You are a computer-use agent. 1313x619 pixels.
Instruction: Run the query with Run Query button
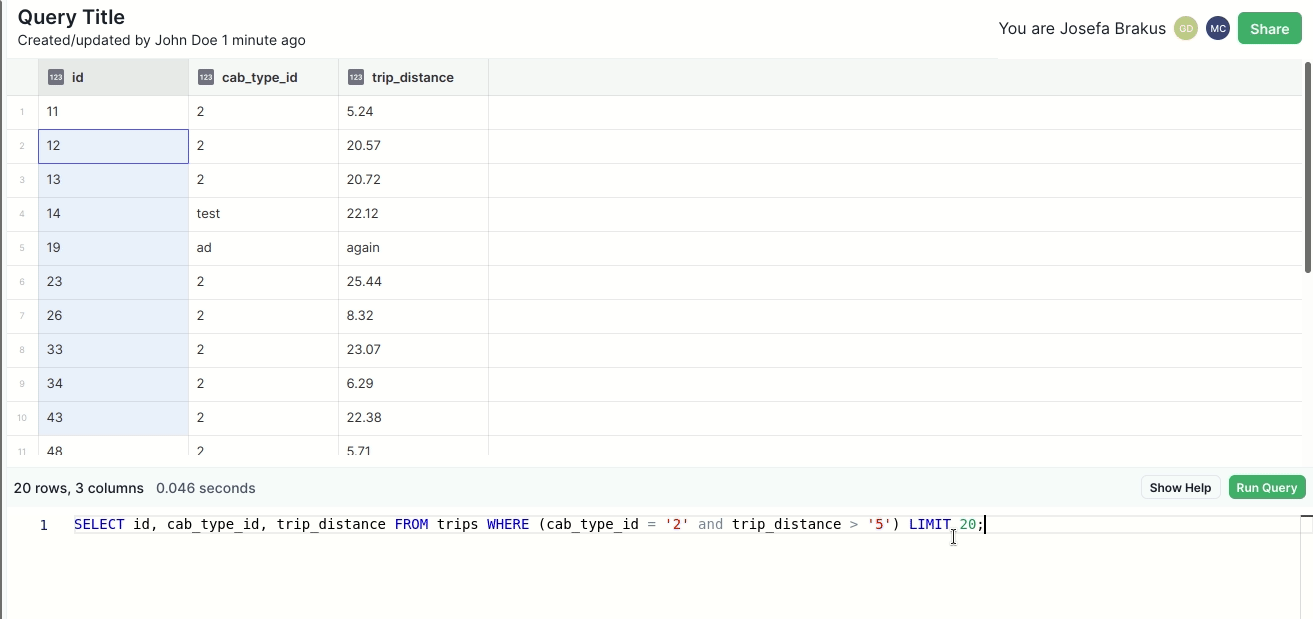point(1266,488)
